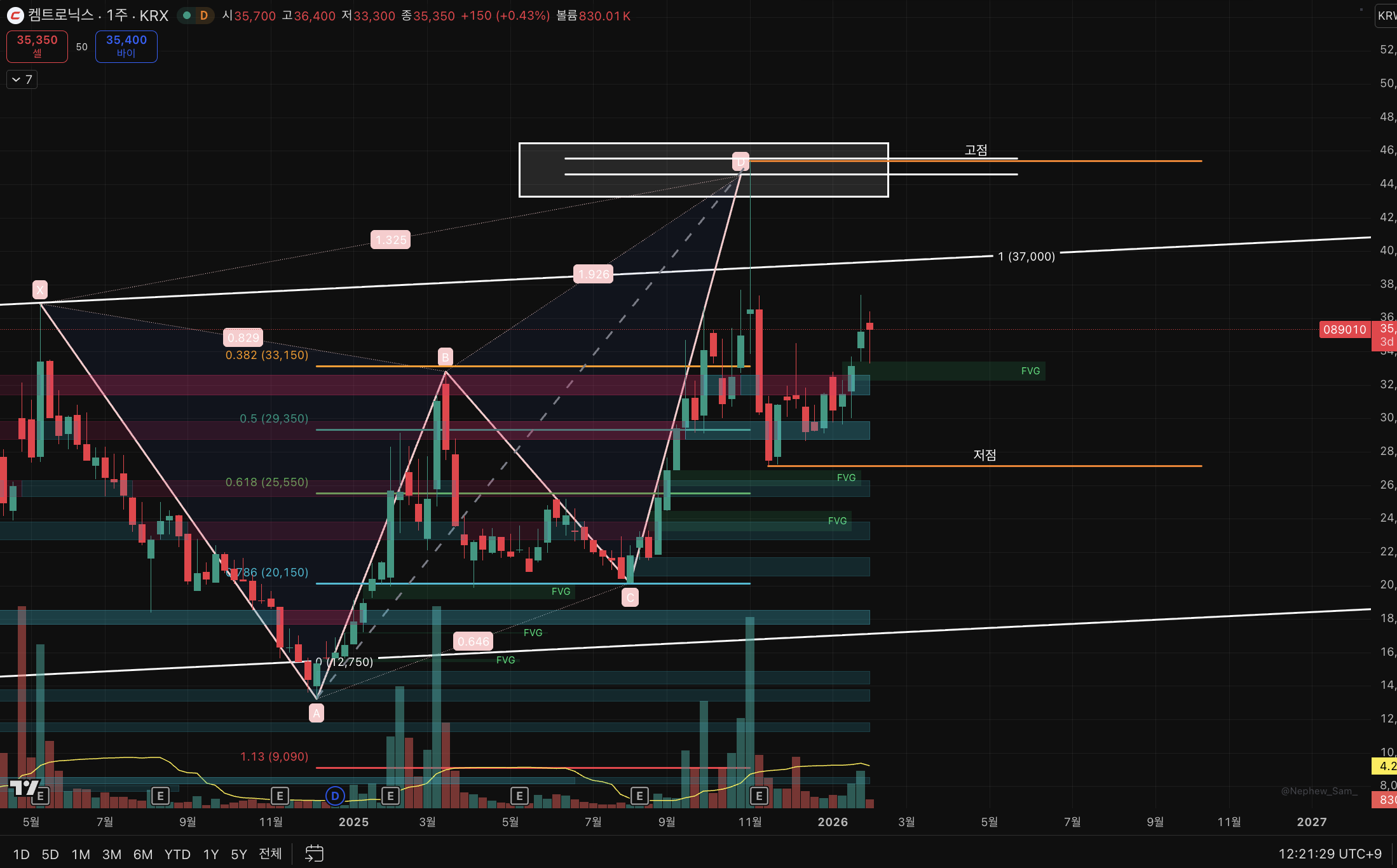Open the KRW currency selector
1397x868 pixels.
coord(1387,15)
